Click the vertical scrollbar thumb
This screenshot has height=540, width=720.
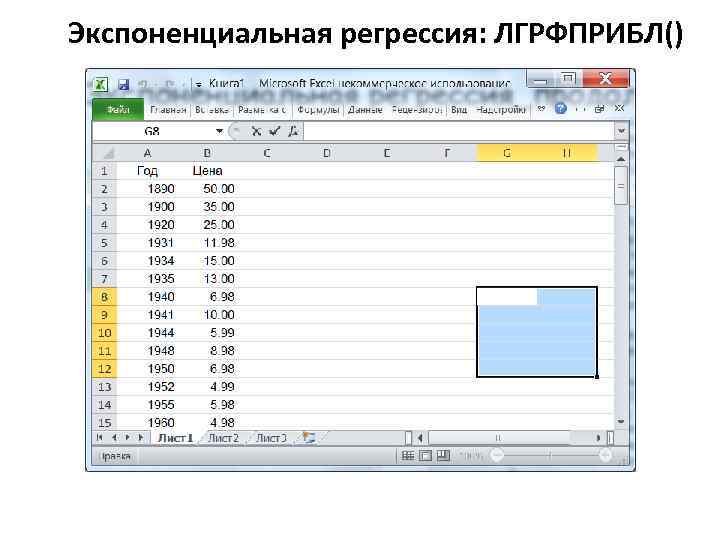click(621, 186)
